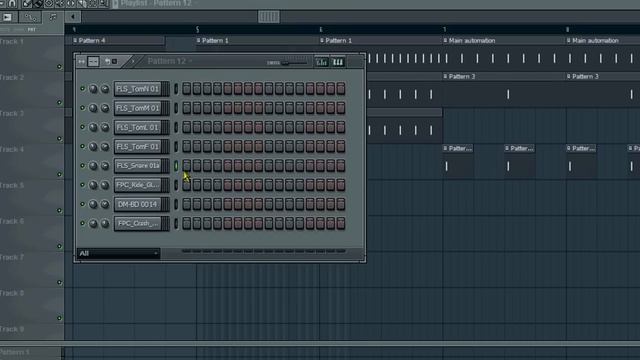Image resolution: width=640 pixels, height=360 pixels.
Task: Click the music note icon on the playlist toolbar
Action: click(53, 17)
